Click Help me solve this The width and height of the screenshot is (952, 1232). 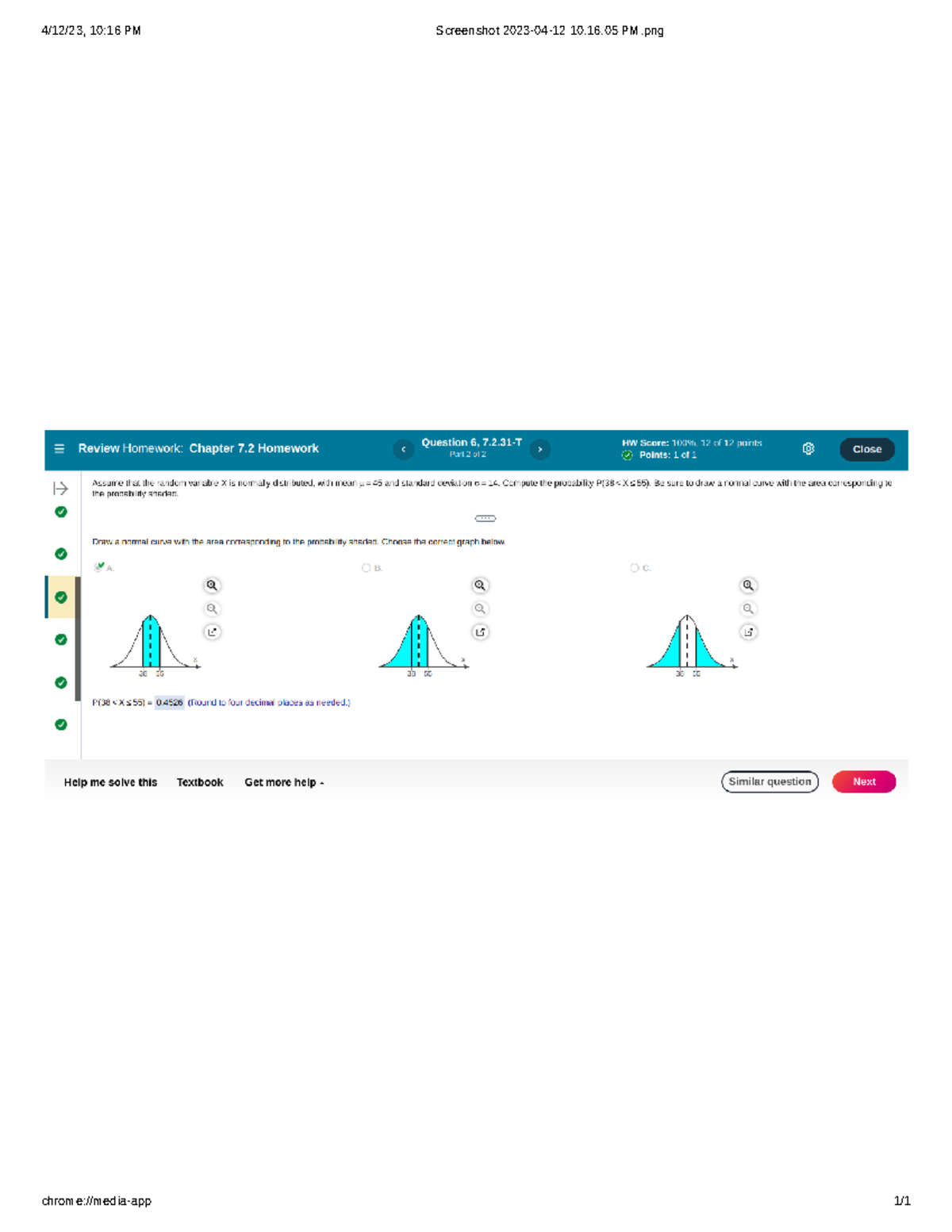[x=110, y=782]
